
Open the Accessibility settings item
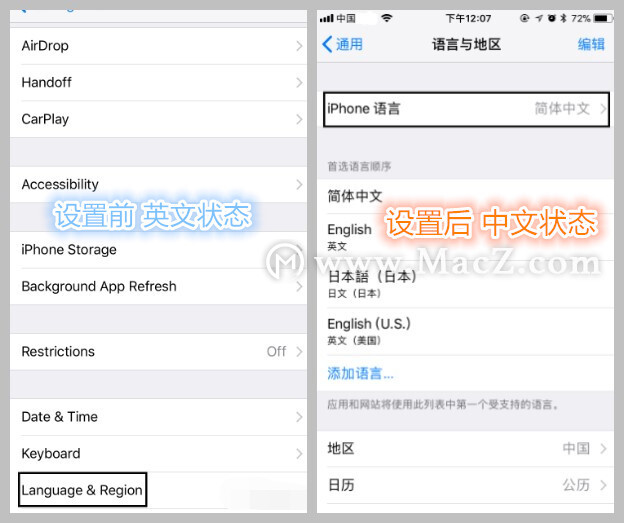[x=158, y=185]
